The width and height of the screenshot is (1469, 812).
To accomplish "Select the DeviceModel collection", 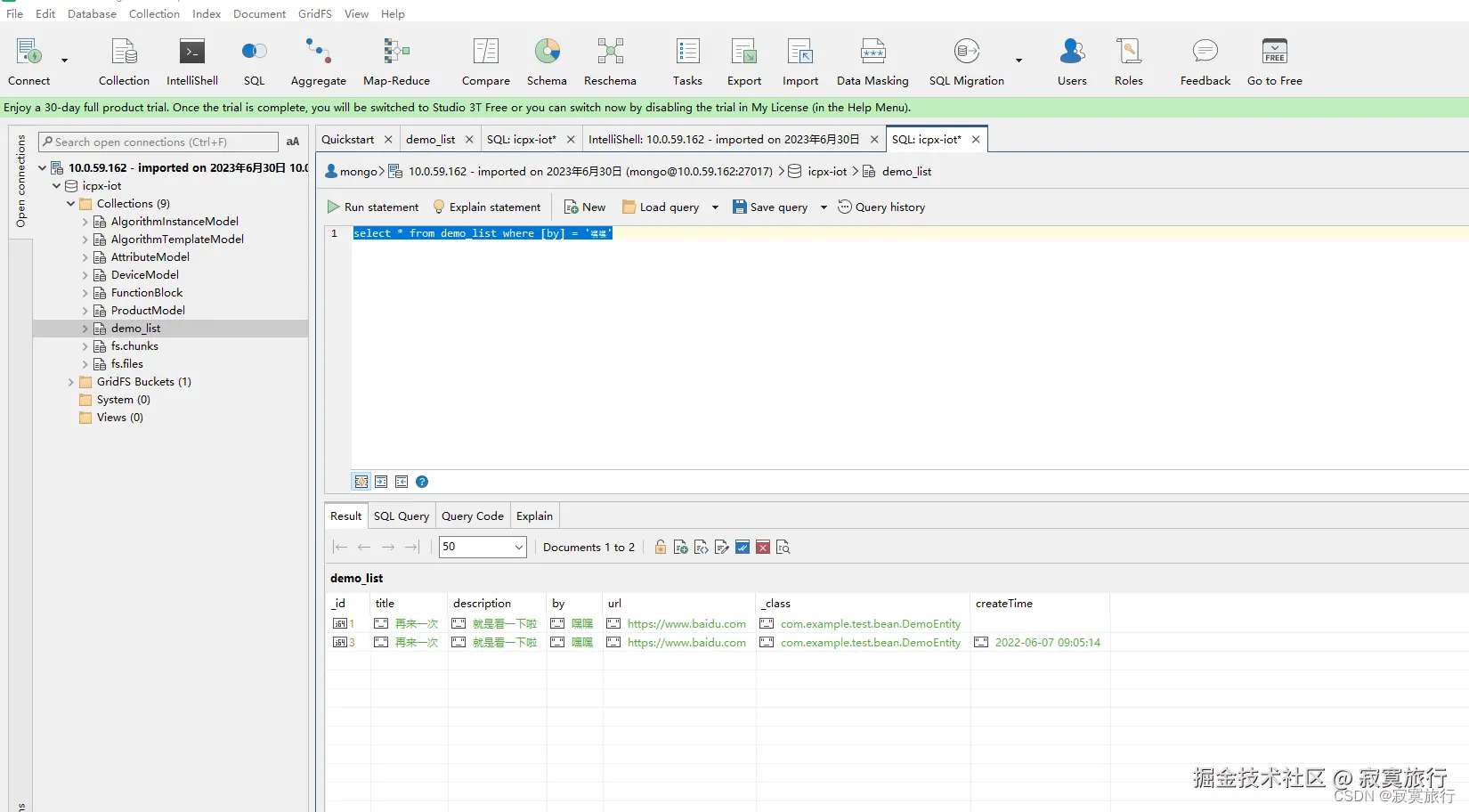I will (144, 275).
